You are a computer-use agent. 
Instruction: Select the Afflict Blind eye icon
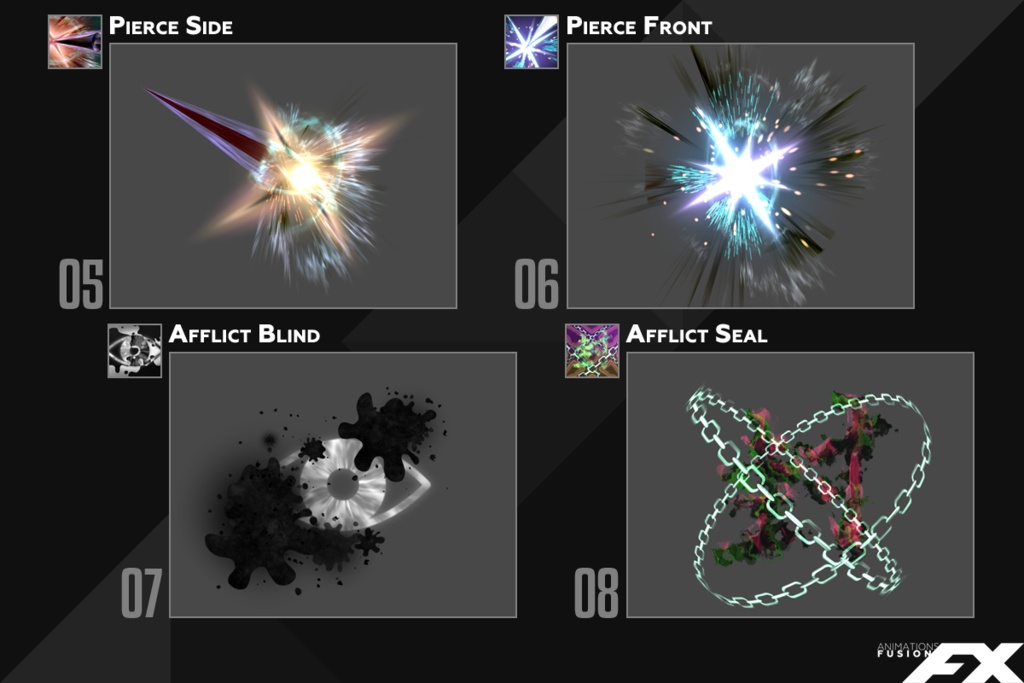tap(135, 351)
